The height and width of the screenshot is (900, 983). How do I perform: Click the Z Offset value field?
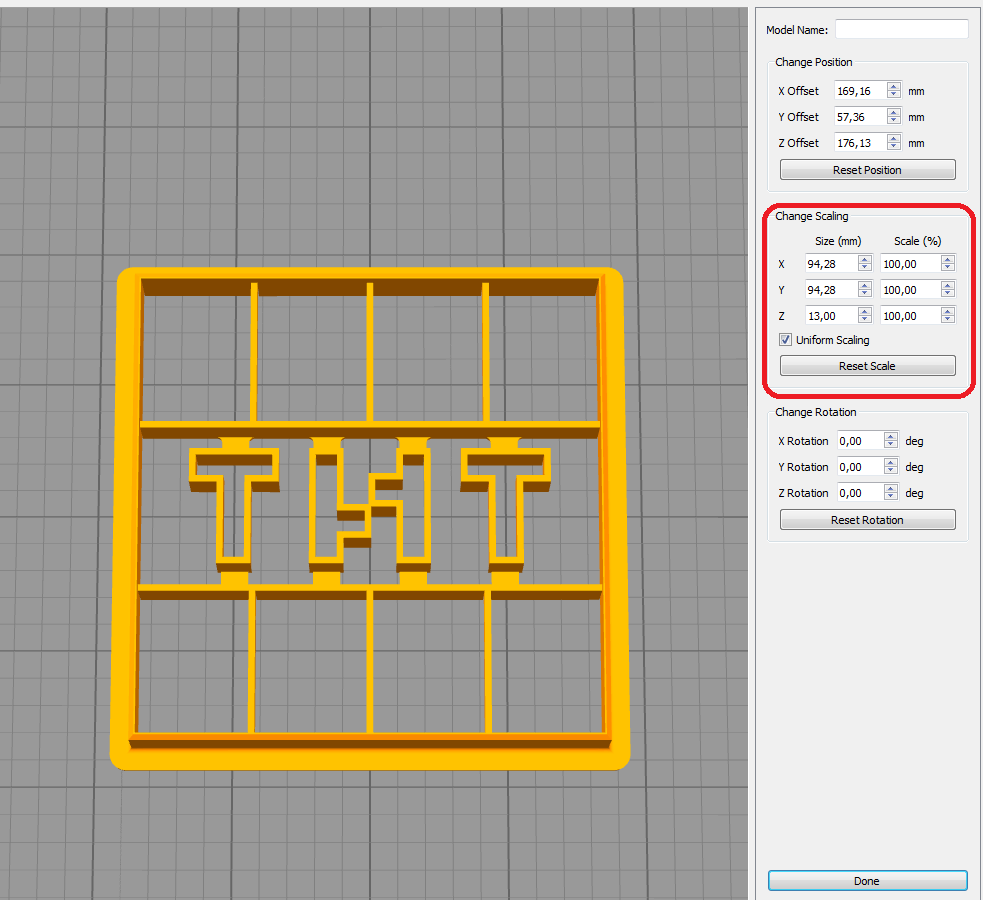click(x=860, y=143)
